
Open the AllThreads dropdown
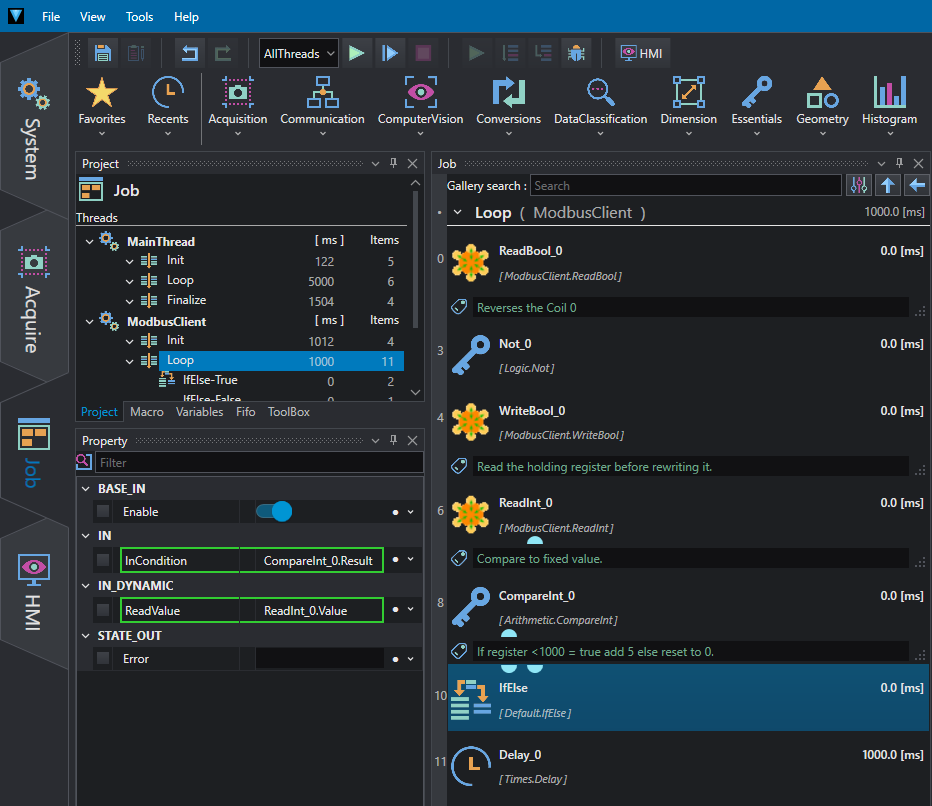tap(299, 53)
